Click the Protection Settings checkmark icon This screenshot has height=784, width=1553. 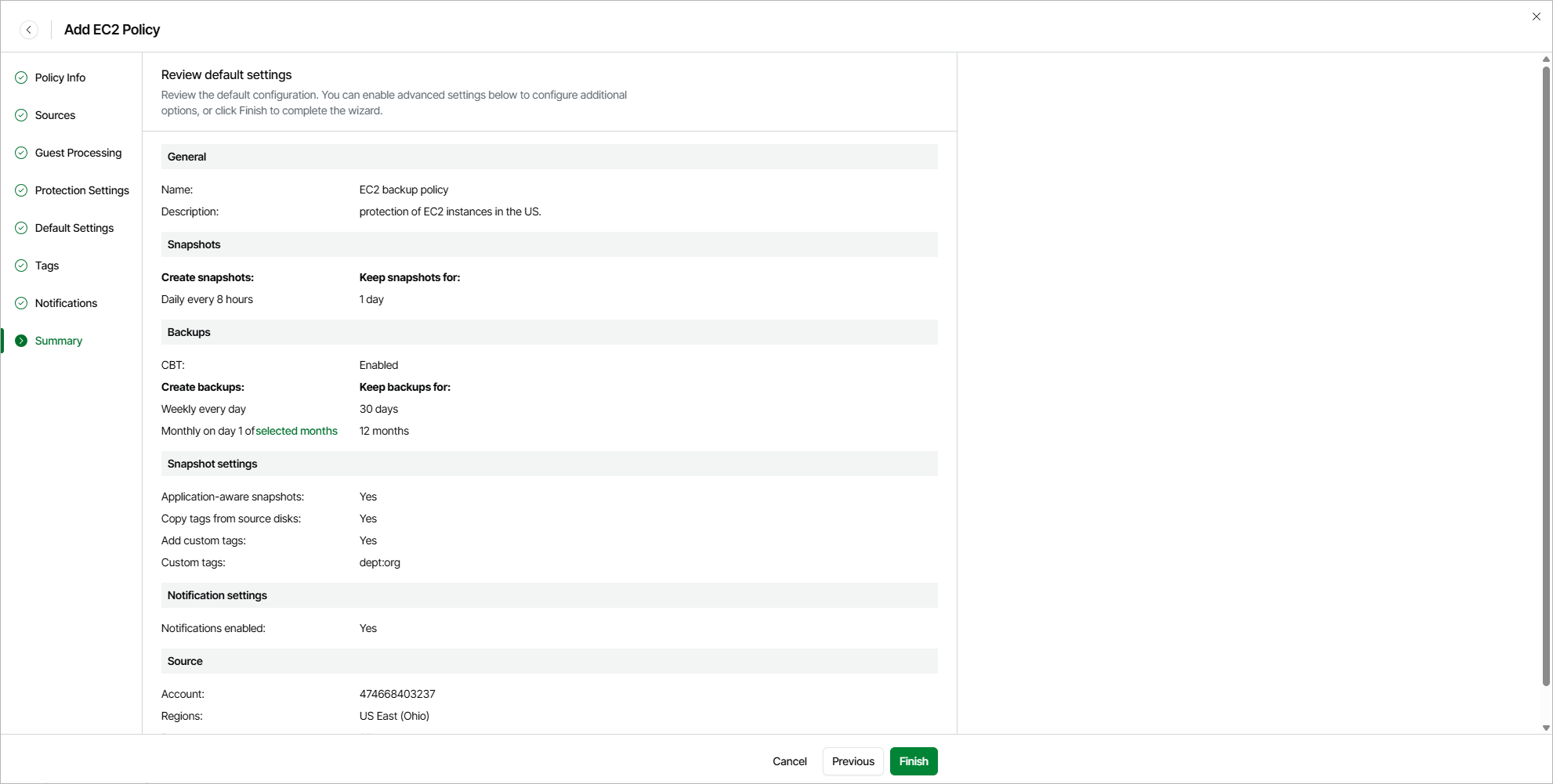point(21,190)
